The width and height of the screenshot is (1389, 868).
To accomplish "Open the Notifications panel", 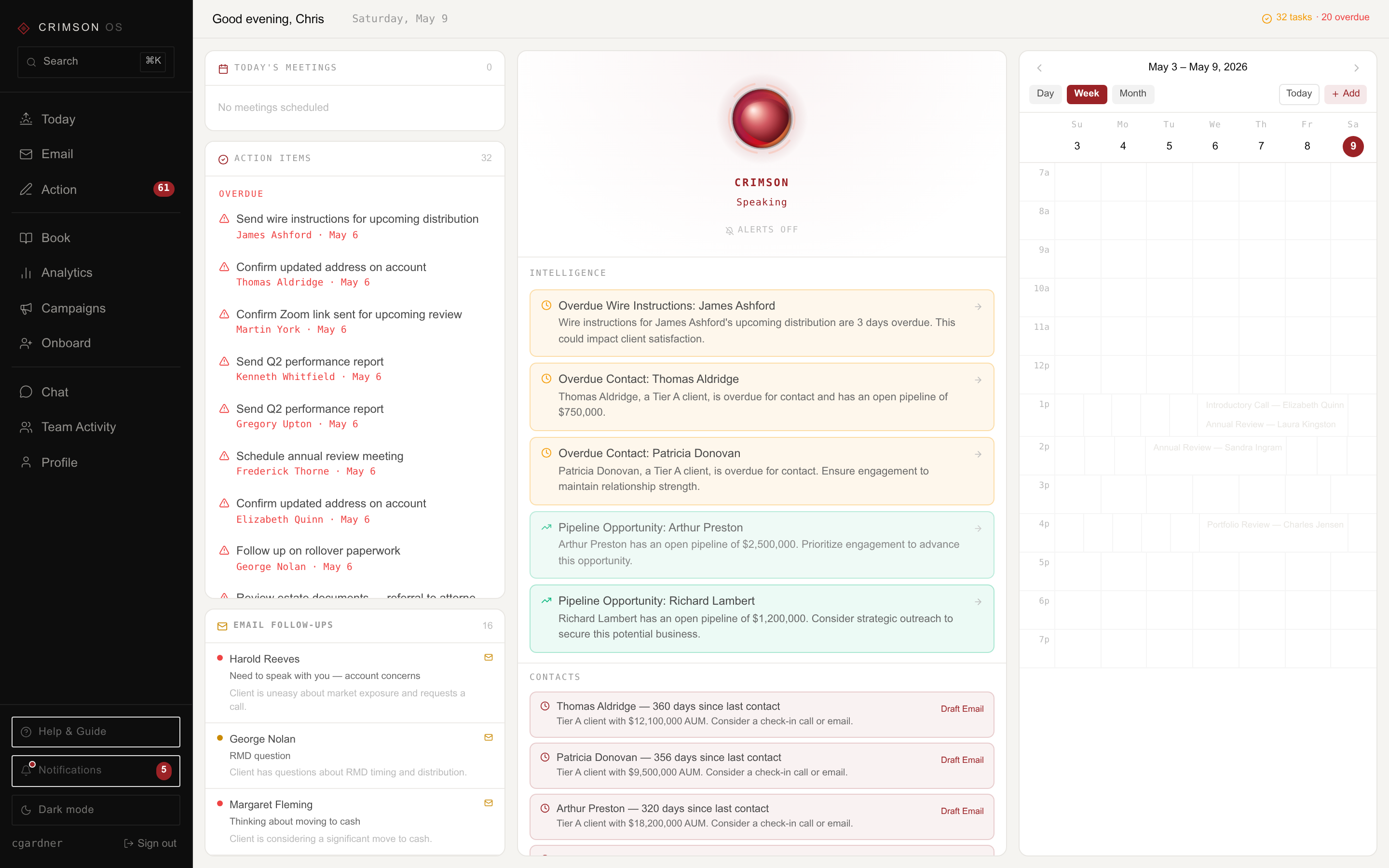I will (96, 771).
